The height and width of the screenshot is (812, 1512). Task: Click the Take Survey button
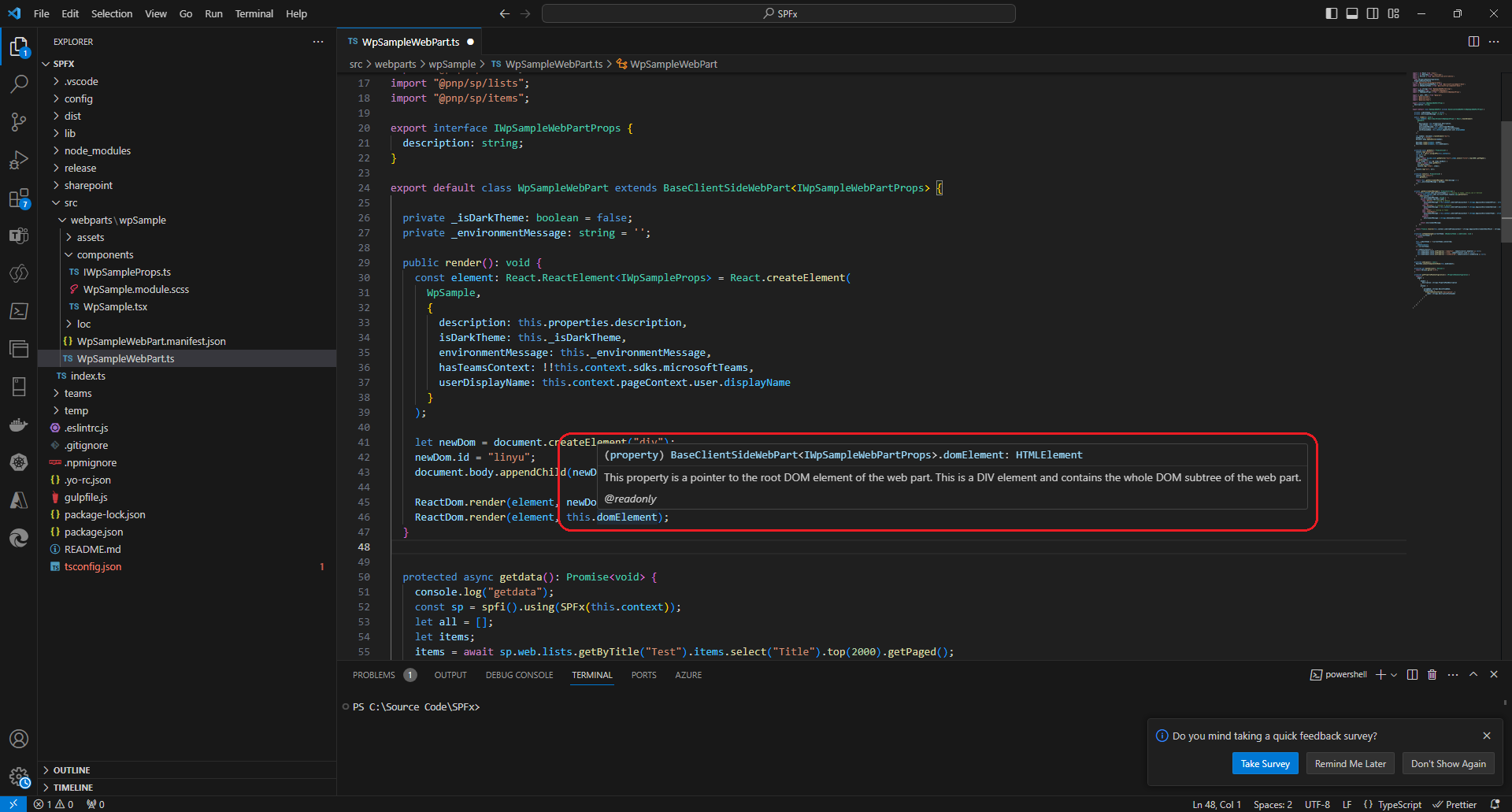[1265, 763]
